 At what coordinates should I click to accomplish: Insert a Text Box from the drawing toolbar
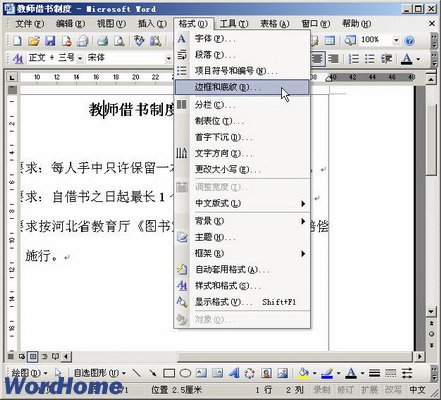click(201, 373)
